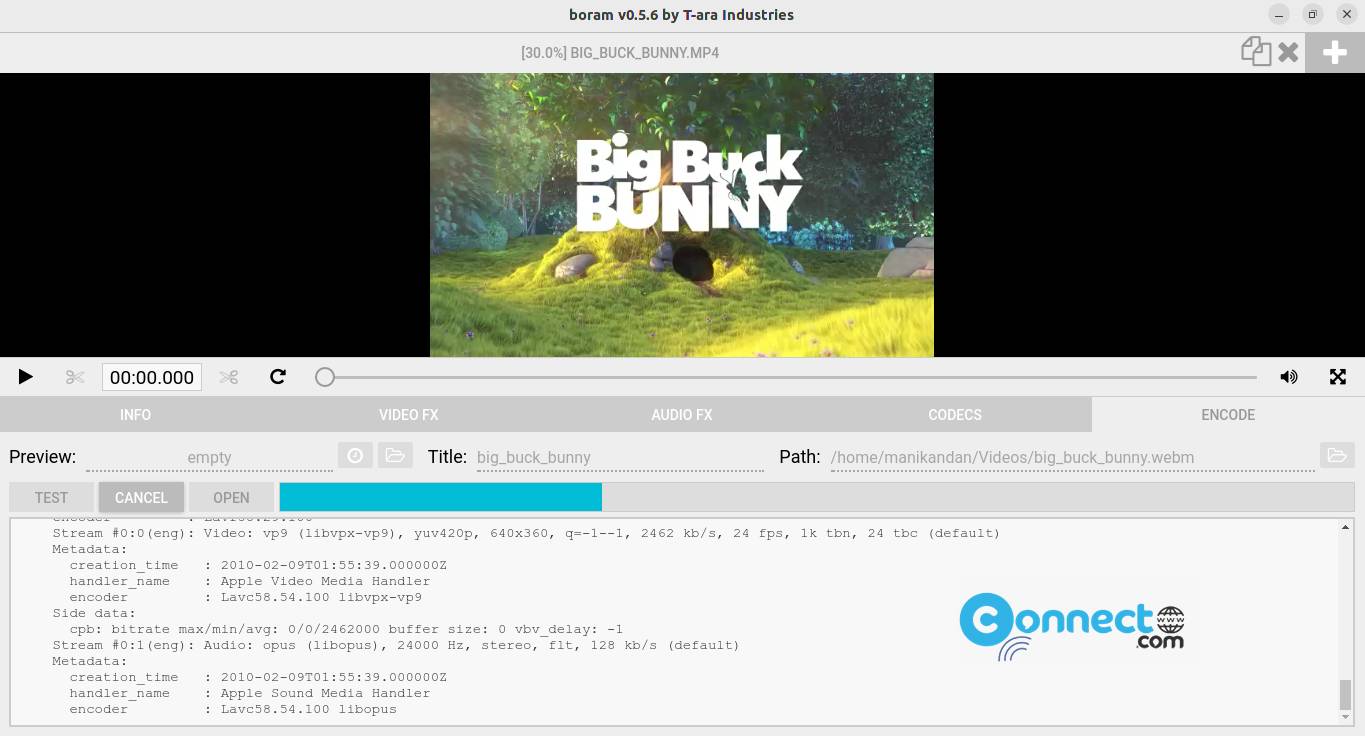The height and width of the screenshot is (736, 1365).
Task: Click the log output scrollbar thumb
Action: [1345, 694]
